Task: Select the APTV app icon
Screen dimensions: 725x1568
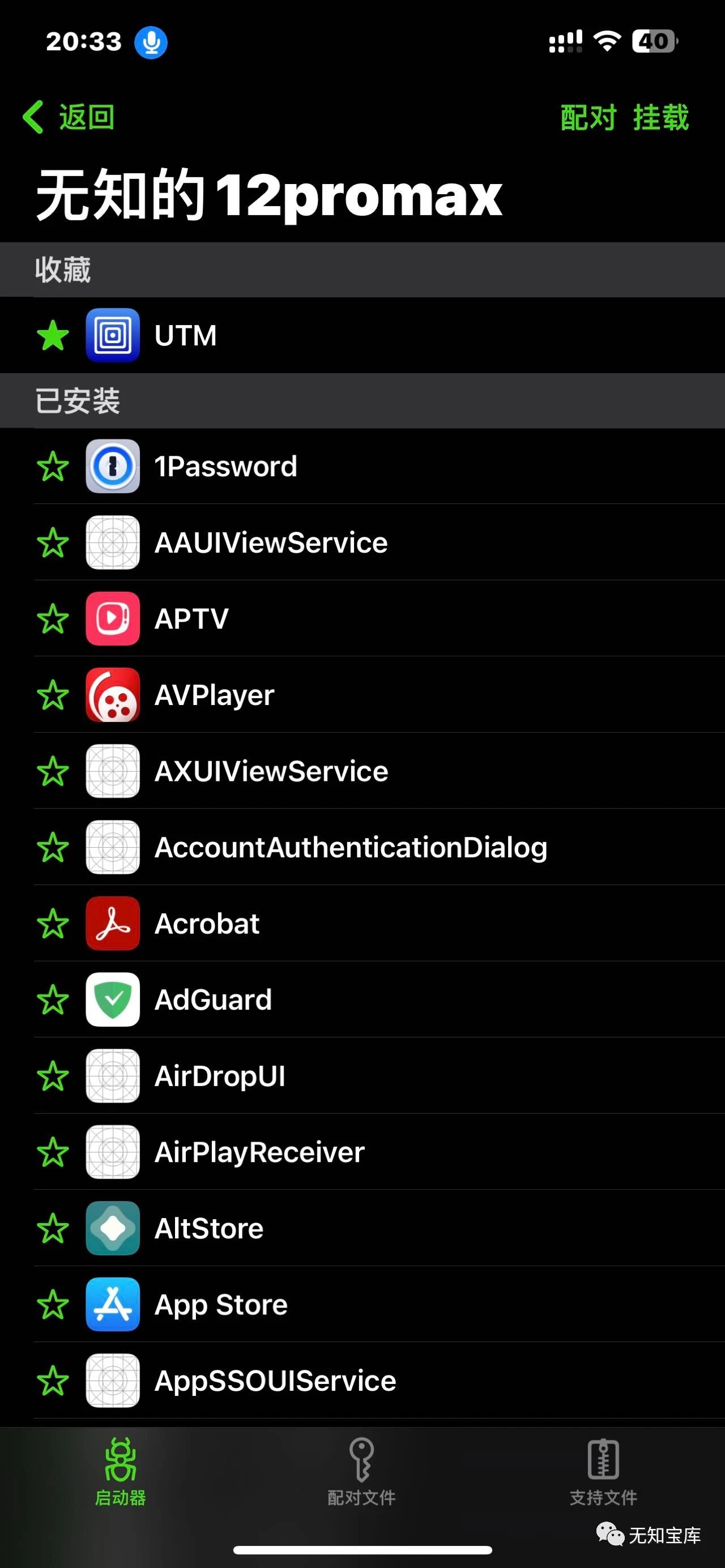Action: 113,618
